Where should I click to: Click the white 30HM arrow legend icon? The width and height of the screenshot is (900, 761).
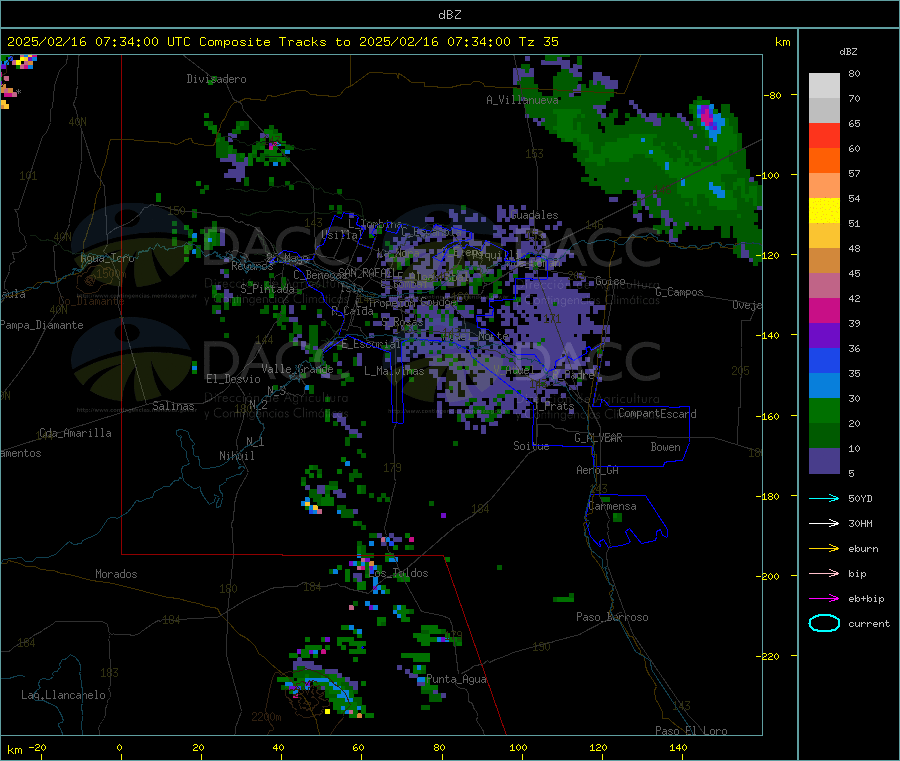point(824,523)
